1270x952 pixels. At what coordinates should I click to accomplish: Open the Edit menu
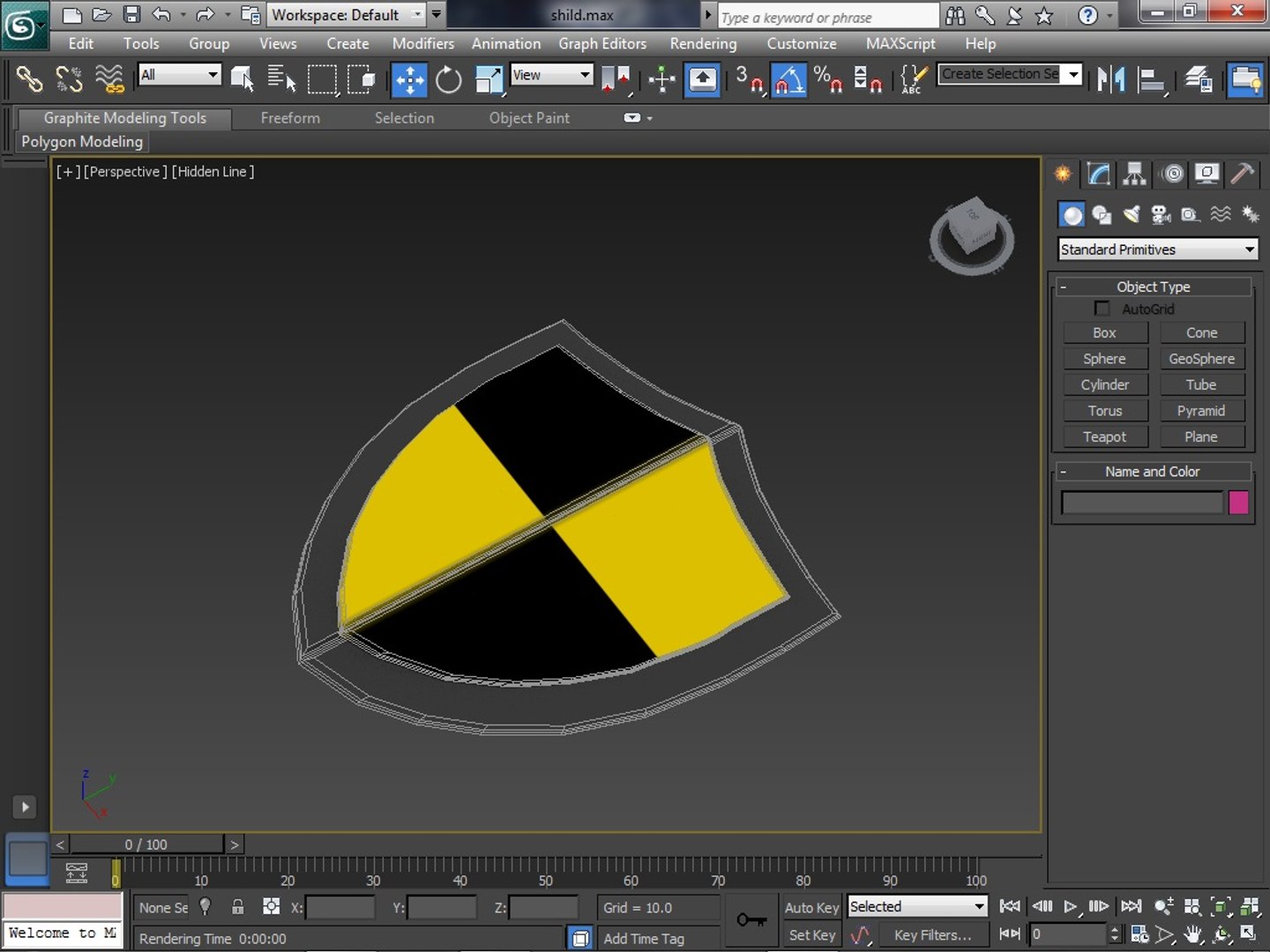click(80, 43)
